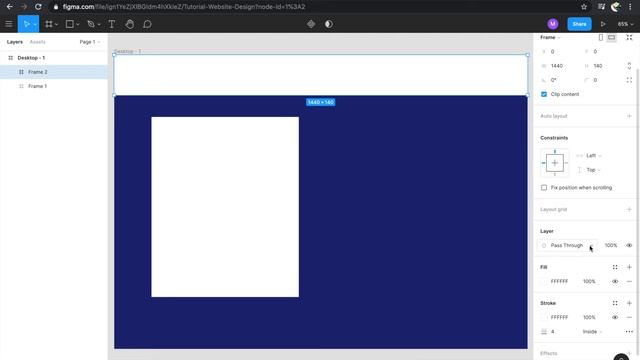Image resolution: width=640 pixels, height=360 pixels.
Task: Open shape tools dropdown arrow
Action: point(78,24)
